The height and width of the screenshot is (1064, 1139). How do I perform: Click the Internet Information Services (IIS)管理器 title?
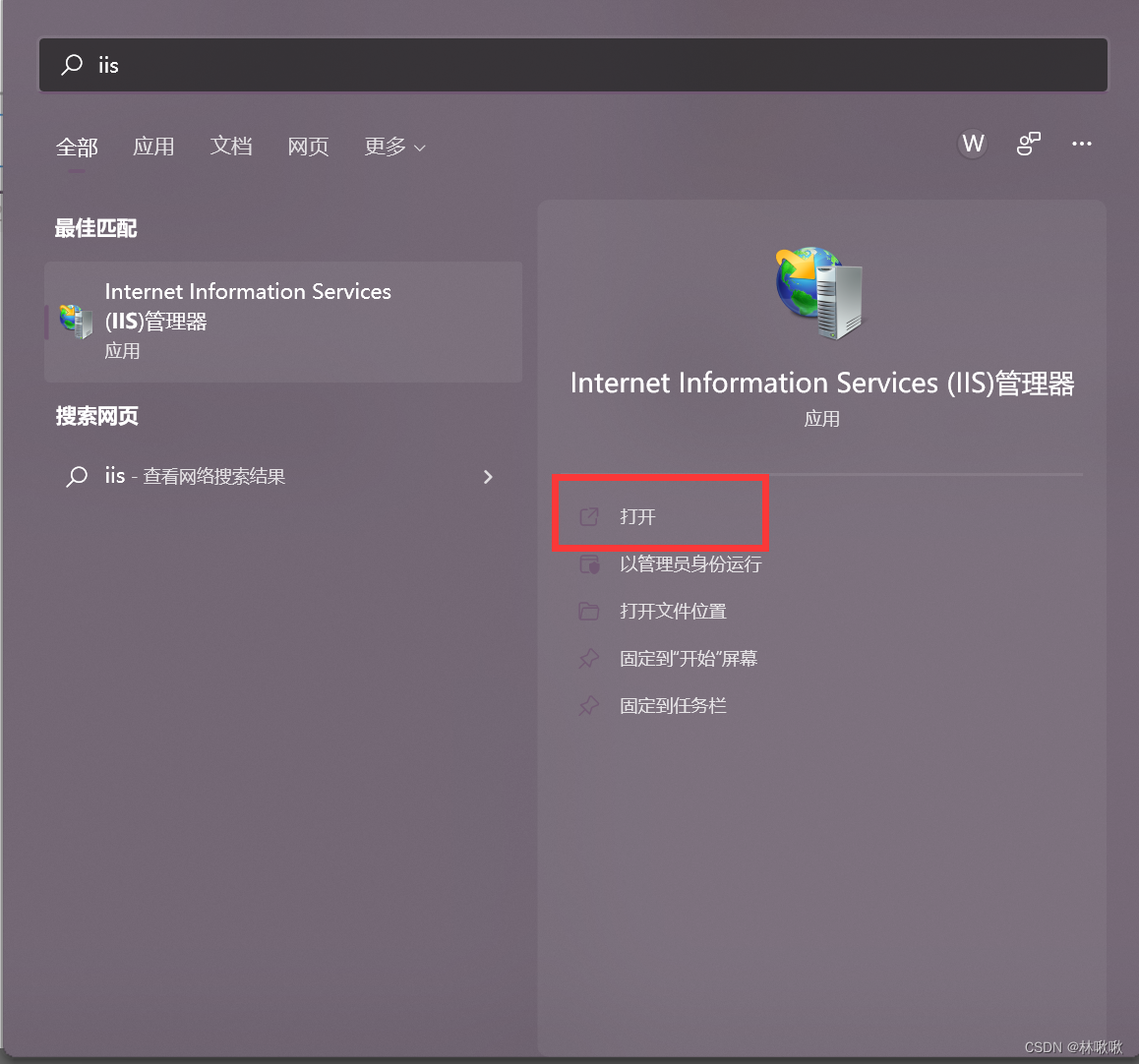point(822,383)
